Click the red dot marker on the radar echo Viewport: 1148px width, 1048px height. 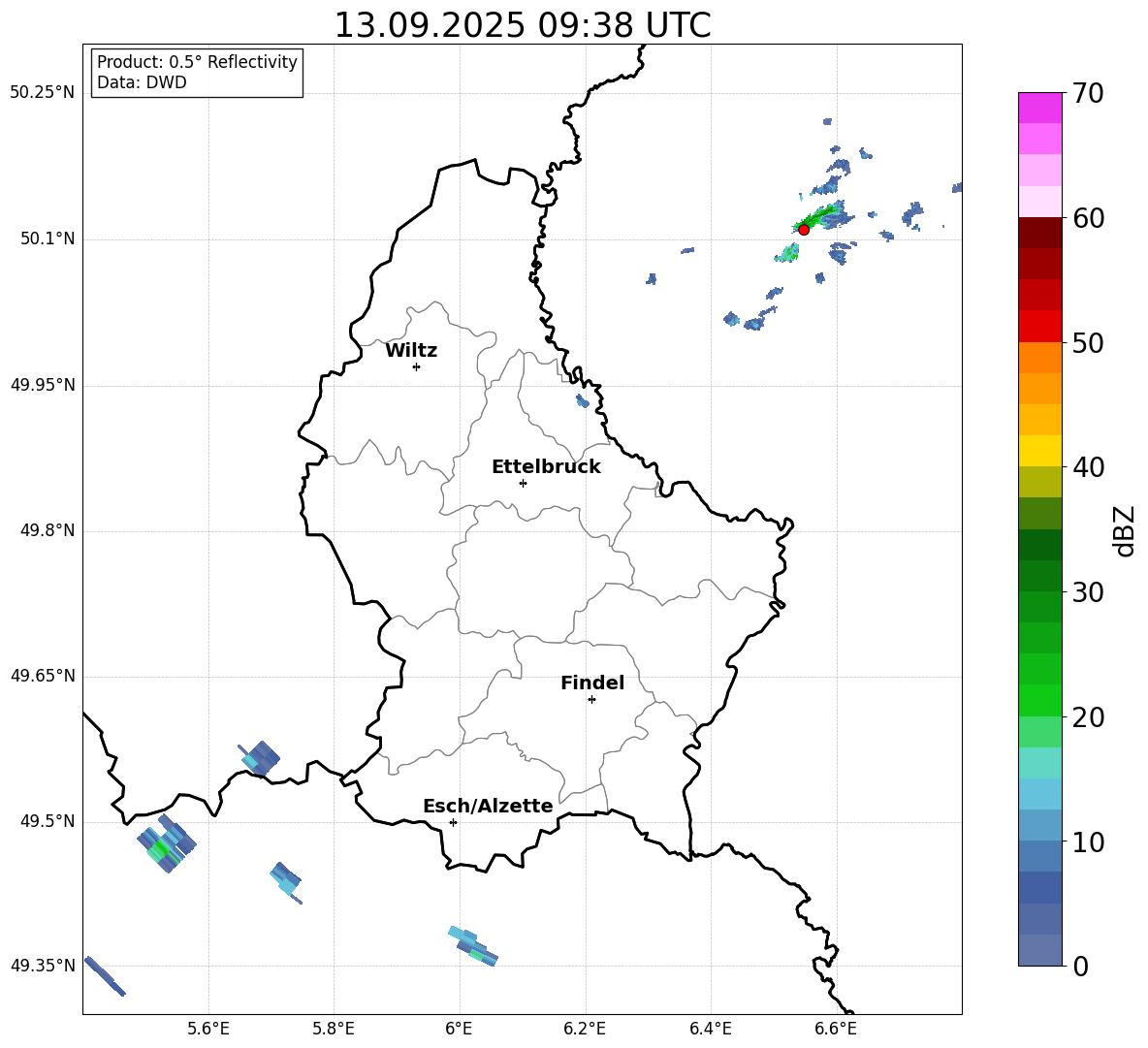pyautogui.click(x=803, y=230)
